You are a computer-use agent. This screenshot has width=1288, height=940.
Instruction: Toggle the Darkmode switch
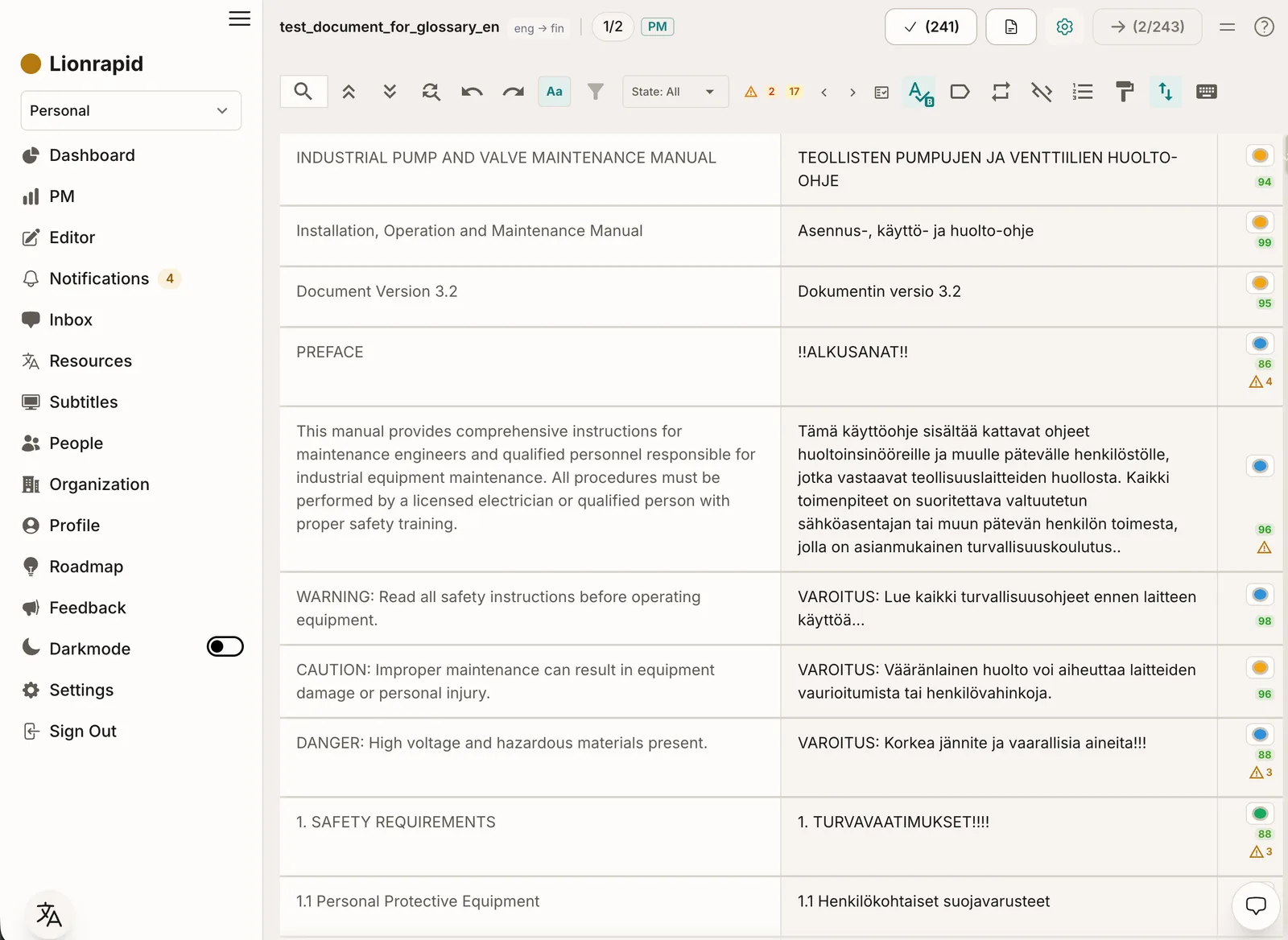(x=225, y=646)
